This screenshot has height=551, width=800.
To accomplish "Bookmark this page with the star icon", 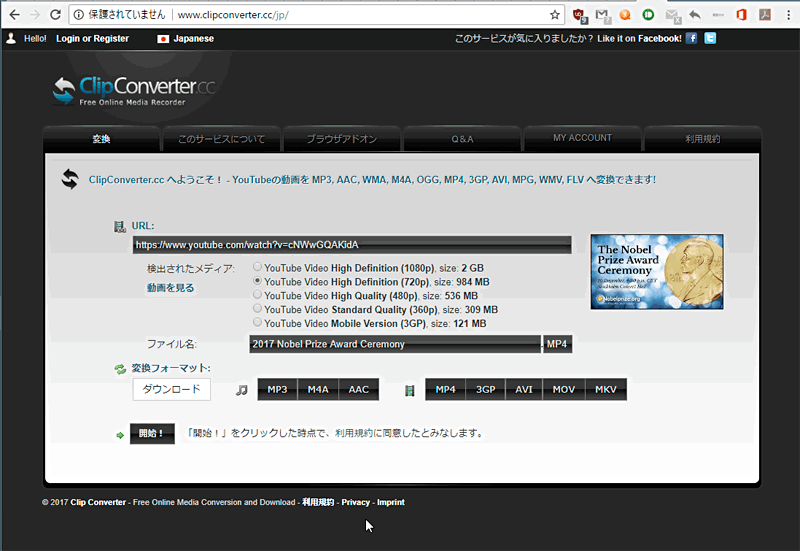I will point(555,15).
